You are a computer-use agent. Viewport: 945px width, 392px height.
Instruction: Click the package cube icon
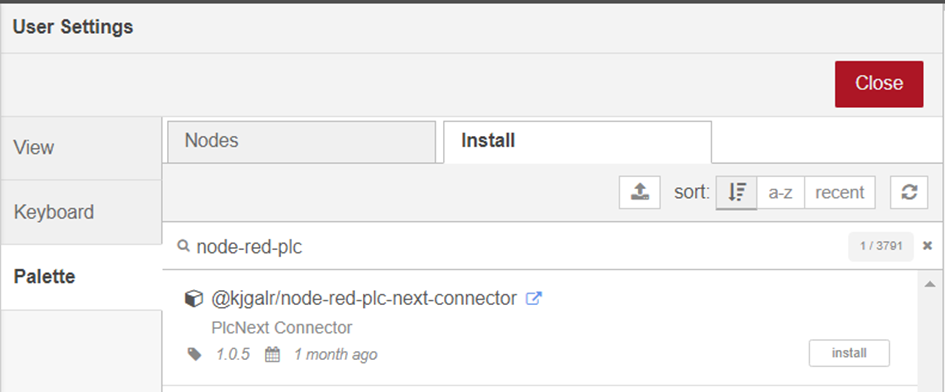pyautogui.click(x=193, y=299)
